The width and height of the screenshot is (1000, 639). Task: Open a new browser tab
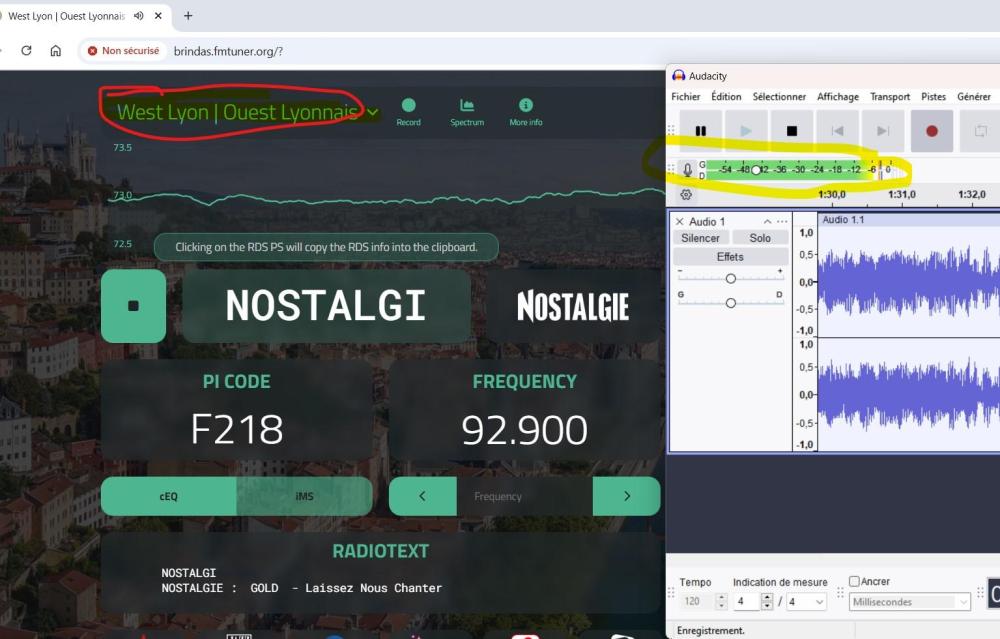coord(188,16)
